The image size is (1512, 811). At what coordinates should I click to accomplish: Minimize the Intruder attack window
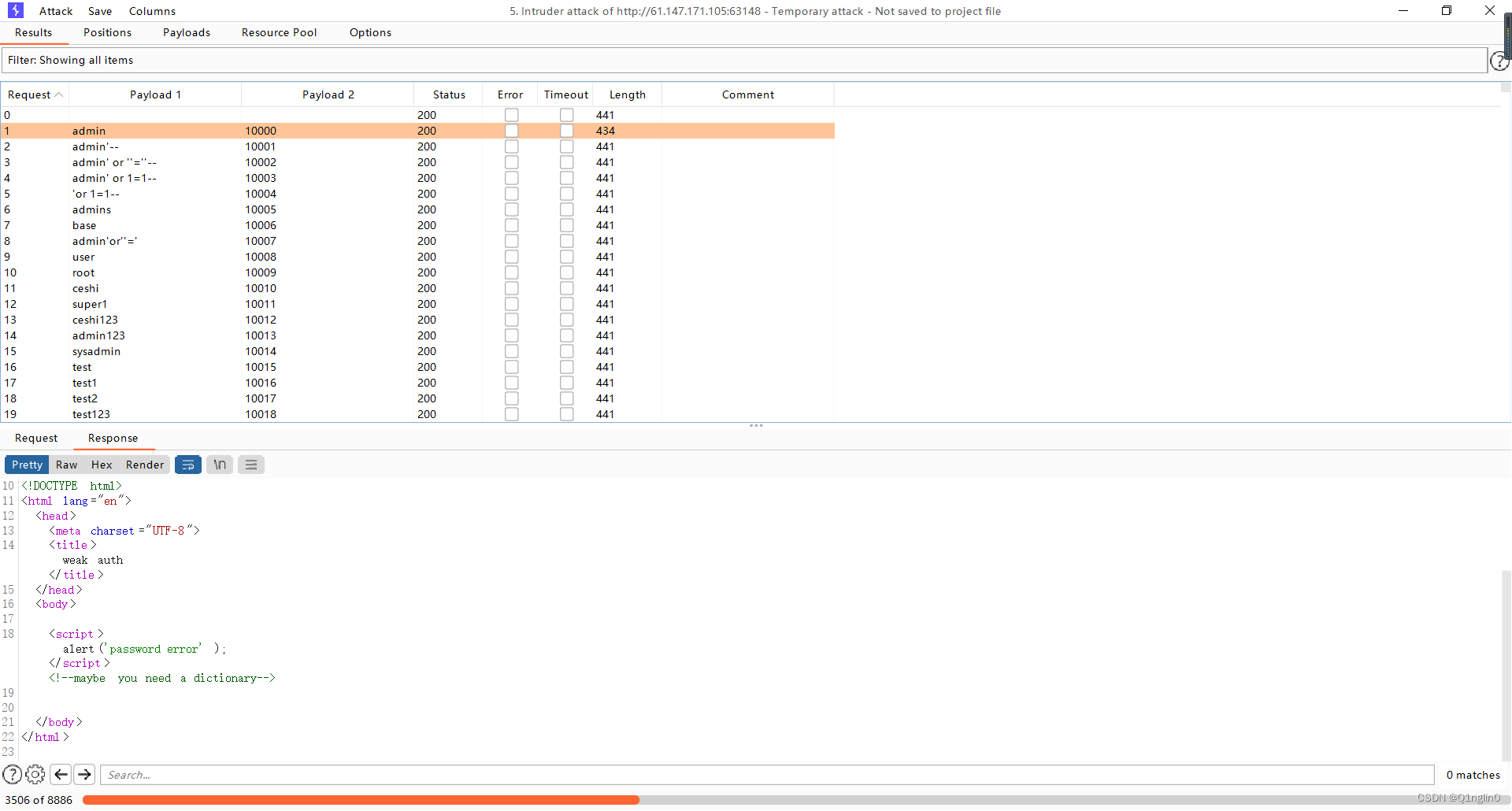pyautogui.click(x=1403, y=10)
